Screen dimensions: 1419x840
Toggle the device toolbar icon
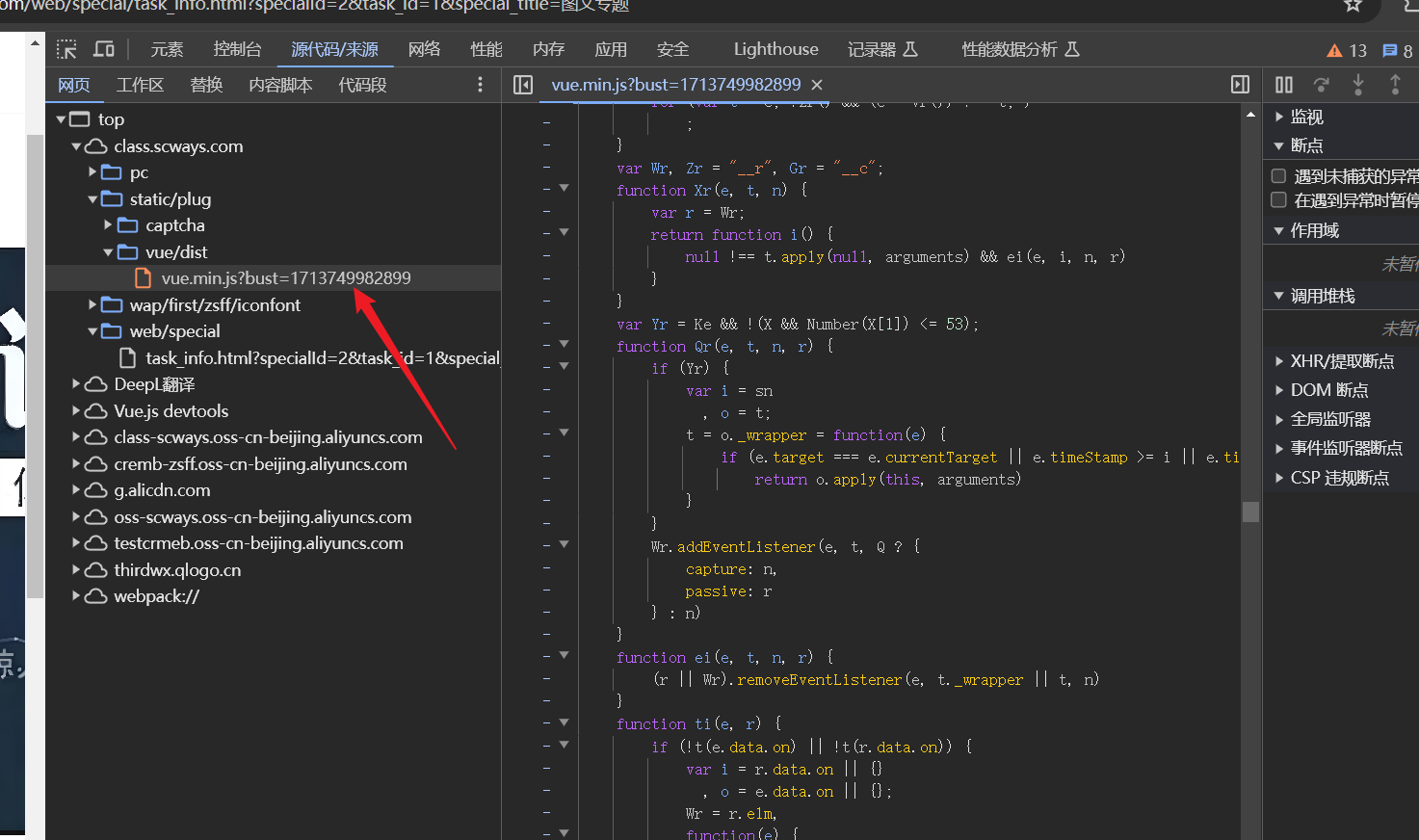pyautogui.click(x=104, y=49)
